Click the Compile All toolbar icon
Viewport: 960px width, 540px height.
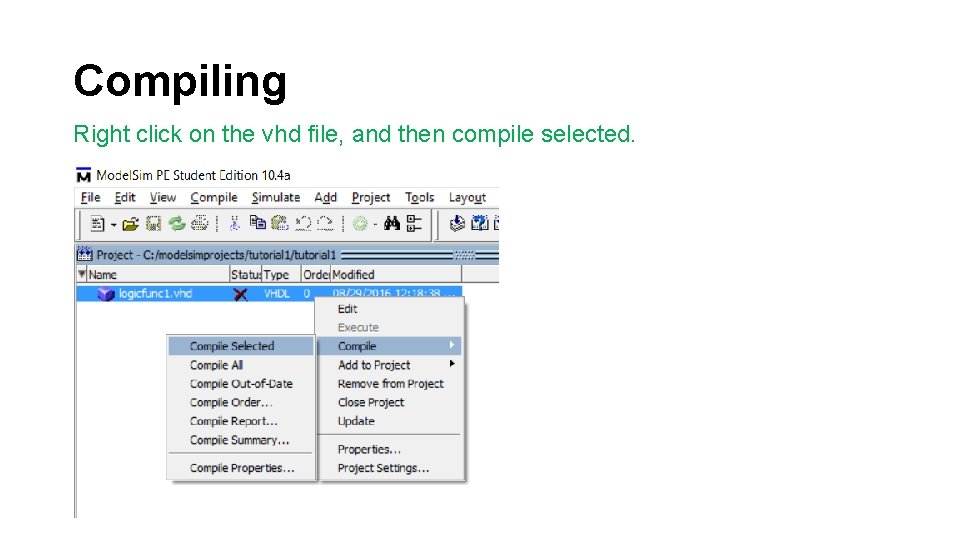(479, 223)
